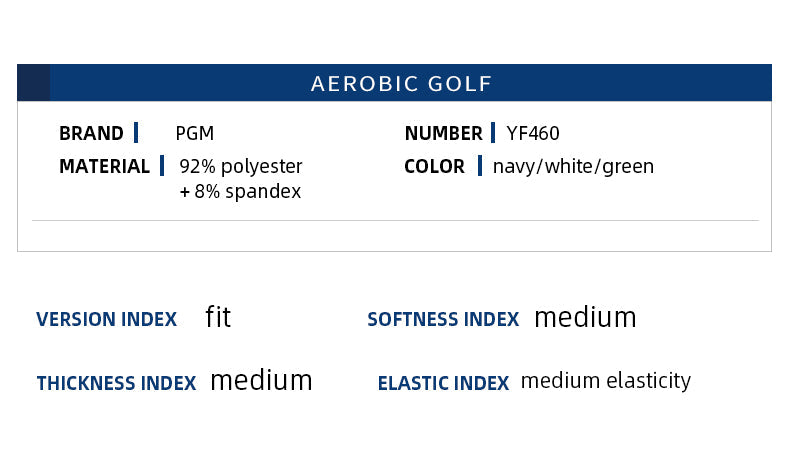Image resolution: width=790 pixels, height=472 pixels.
Task: Click the ELASTIC INDEX heading
Action: [x=443, y=383]
